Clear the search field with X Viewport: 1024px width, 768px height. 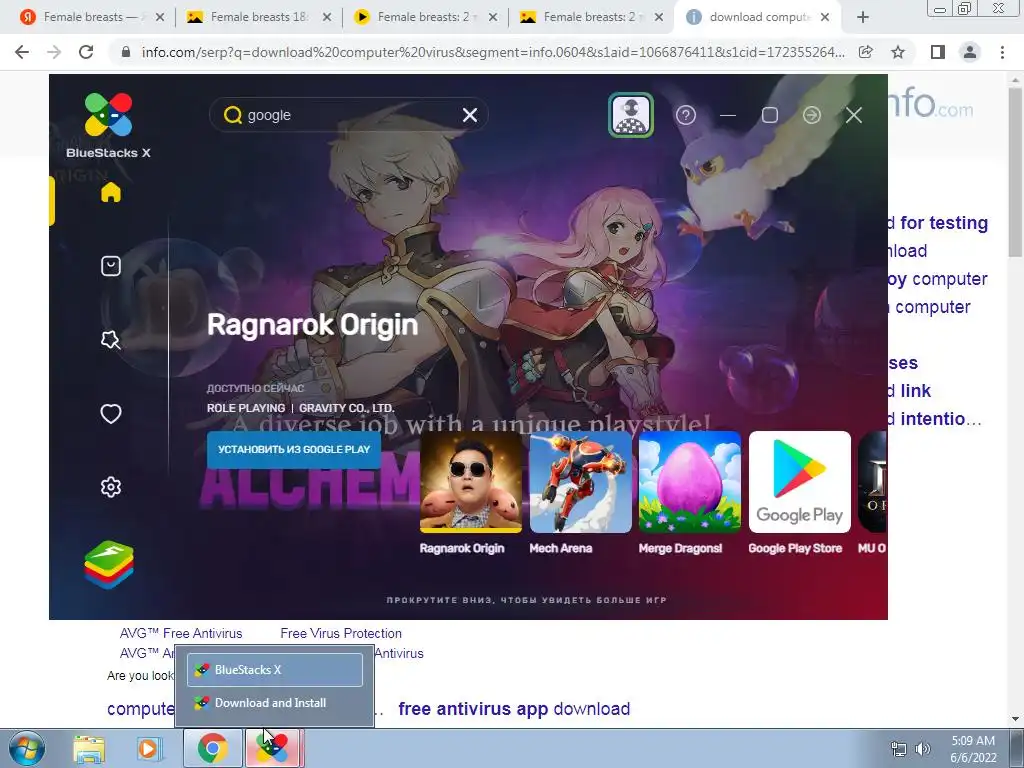coord(470,115)
